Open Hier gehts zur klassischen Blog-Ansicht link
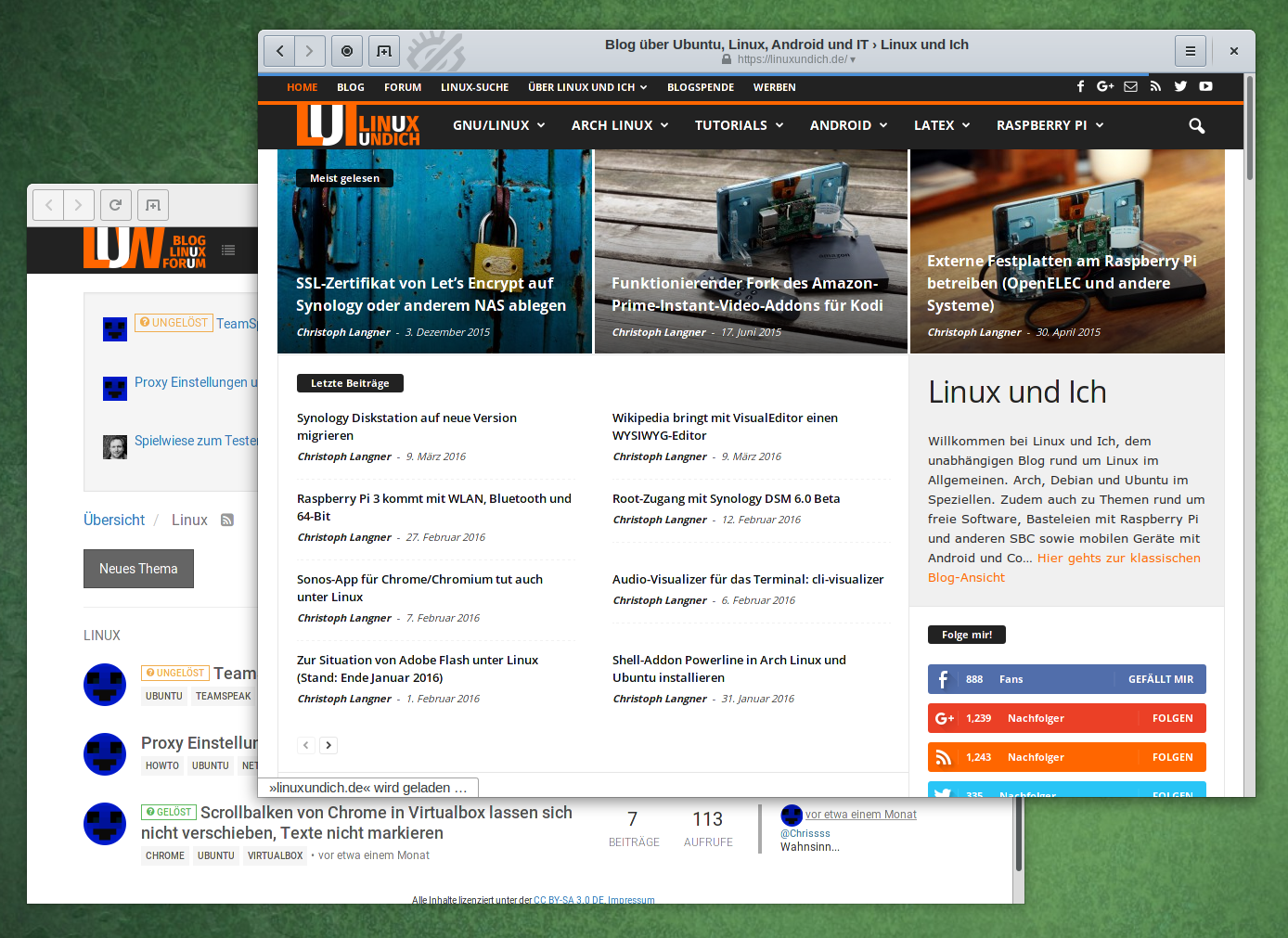Viewport: 1288px width, 938px height. tap(1064, 568)
